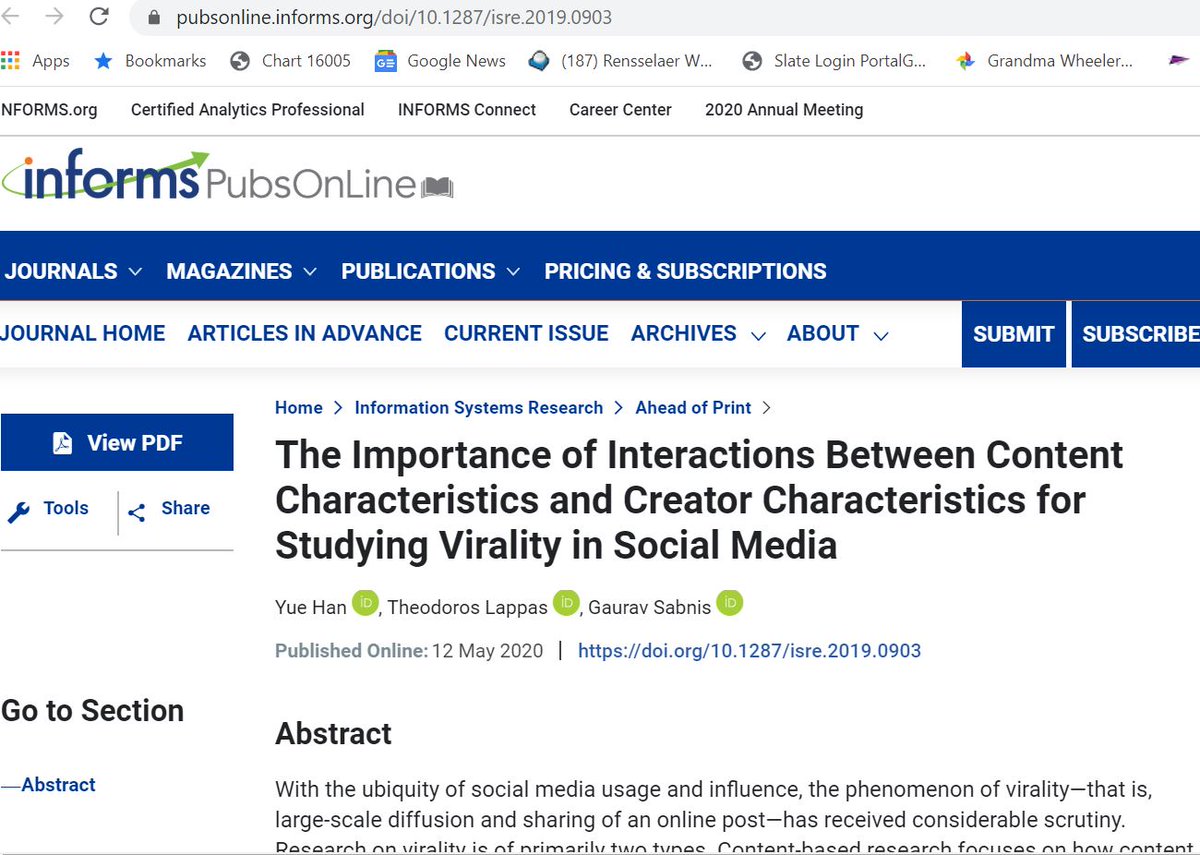Screen dimensions: 1200x855
Task: Click the browser forward arrow
Action: [54, 16]
